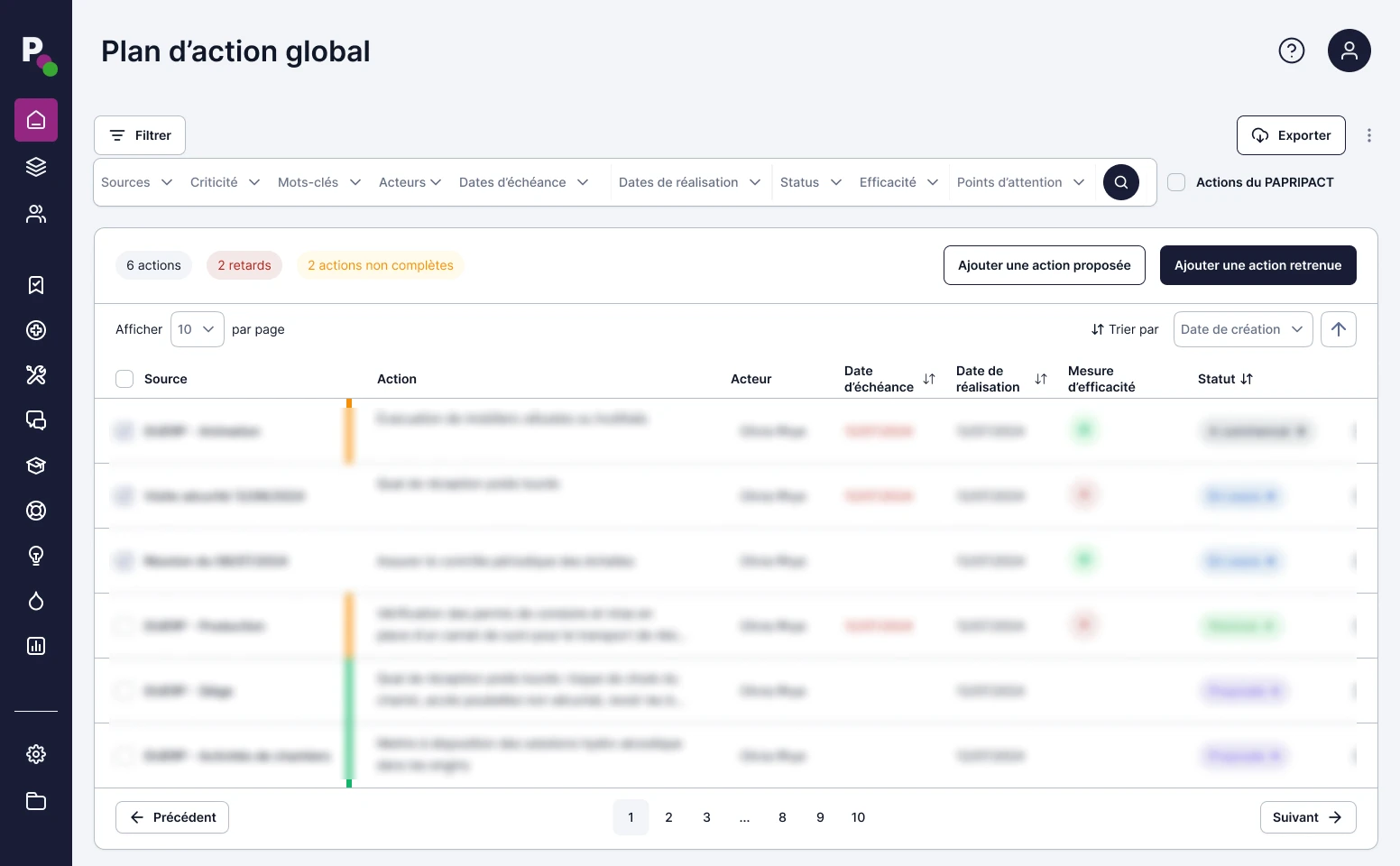Screen dimensions: 1400x866
Task: Click the help question mark icon
Action: [x=1292, y=51]
